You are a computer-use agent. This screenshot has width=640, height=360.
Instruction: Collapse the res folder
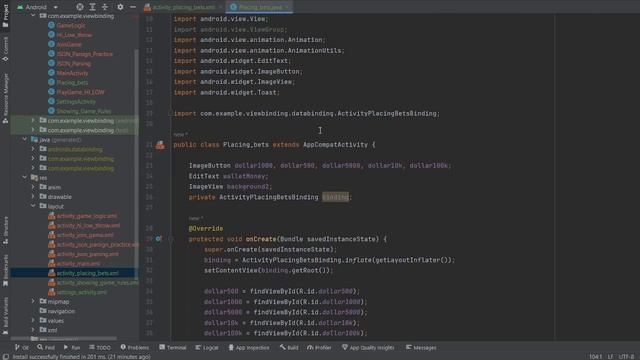pyautogui.click(x=25, y=178)
